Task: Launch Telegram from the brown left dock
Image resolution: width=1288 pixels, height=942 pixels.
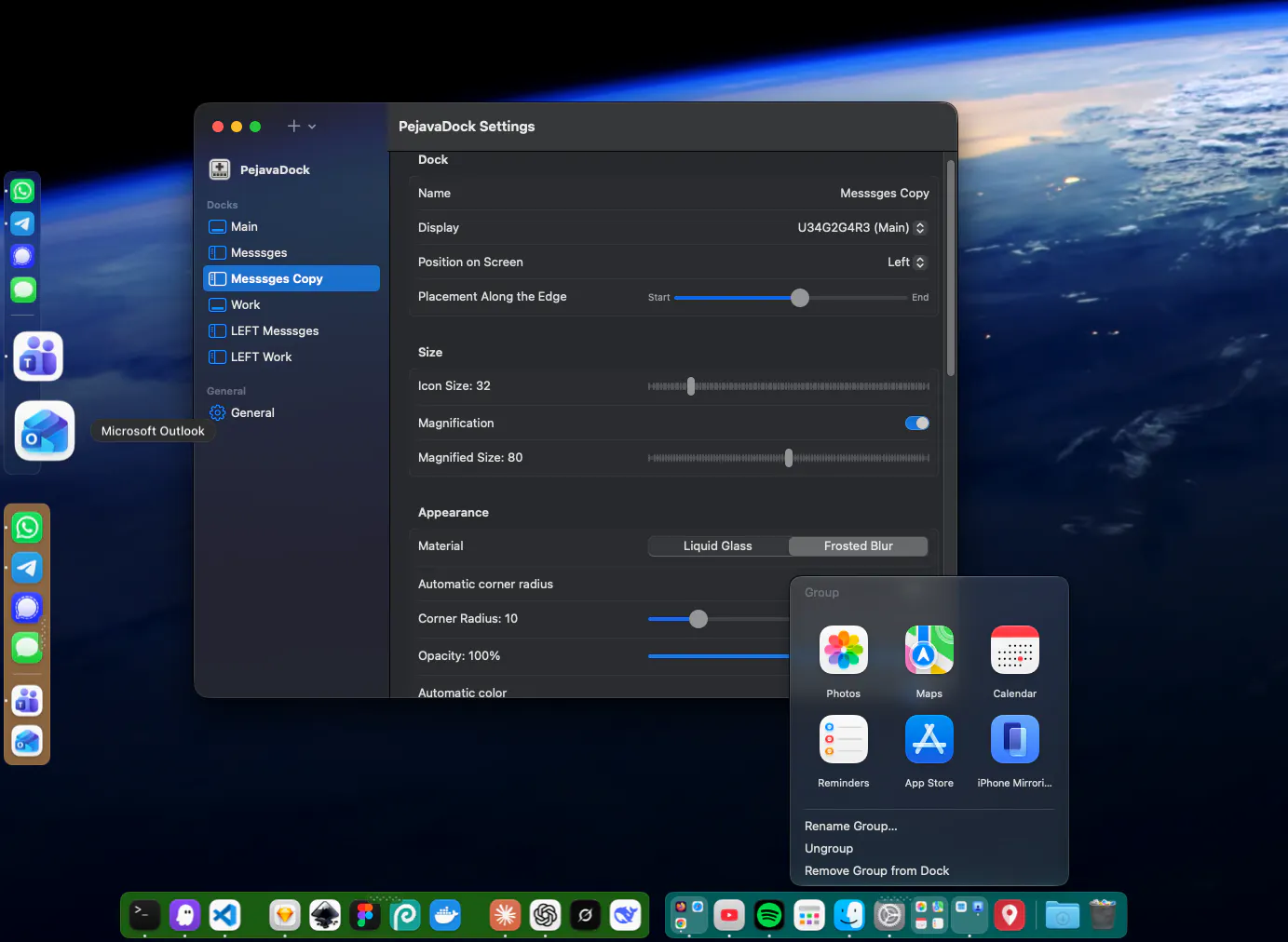Action: 27,568
